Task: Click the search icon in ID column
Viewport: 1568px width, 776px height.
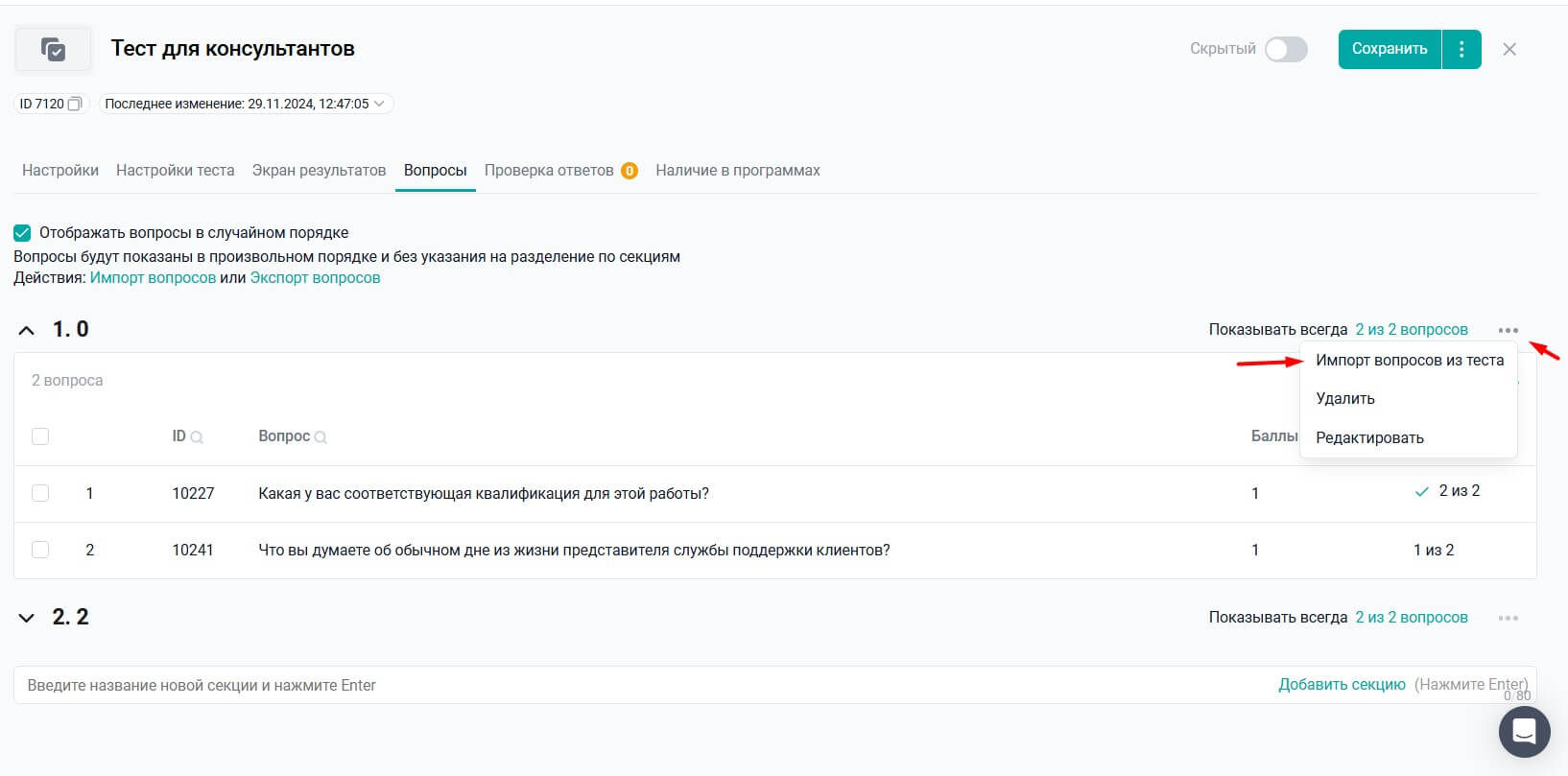Action: 197,437
